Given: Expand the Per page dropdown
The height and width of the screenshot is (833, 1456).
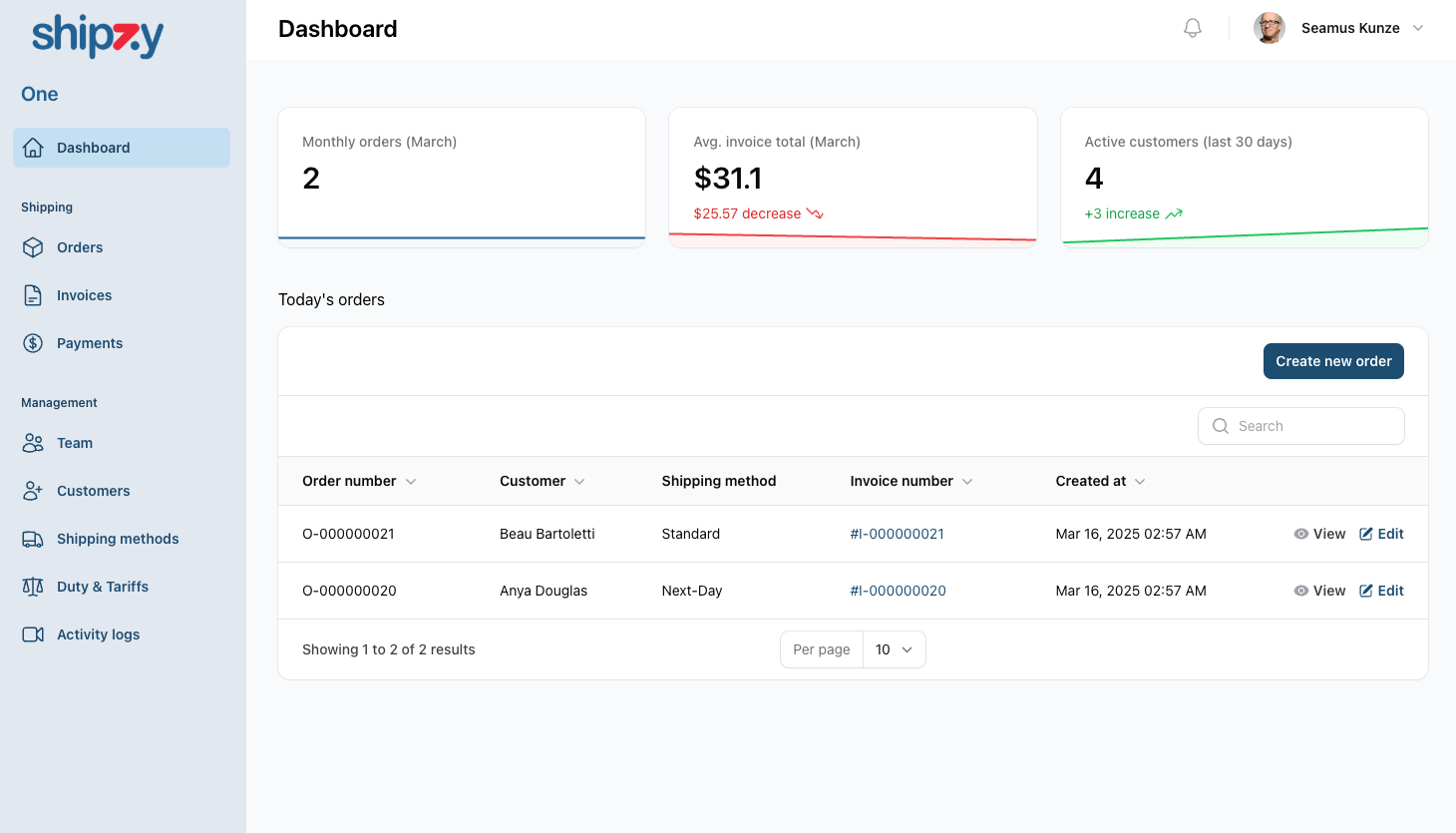Looking at the screenshot, I should click(894, 649).
